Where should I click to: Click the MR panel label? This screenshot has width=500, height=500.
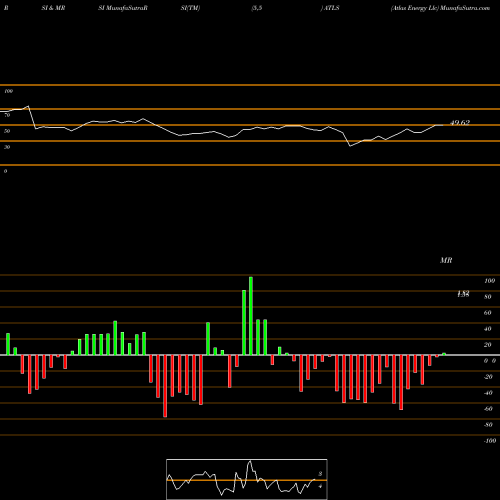click(x=446, y=260)
